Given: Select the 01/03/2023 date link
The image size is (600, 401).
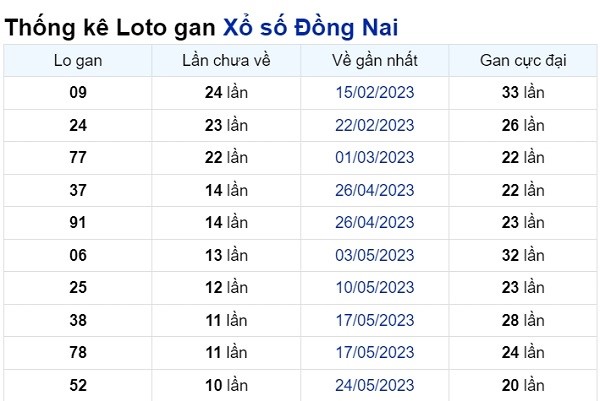Looking at the screenshot, I should click(x=375, y=158).
